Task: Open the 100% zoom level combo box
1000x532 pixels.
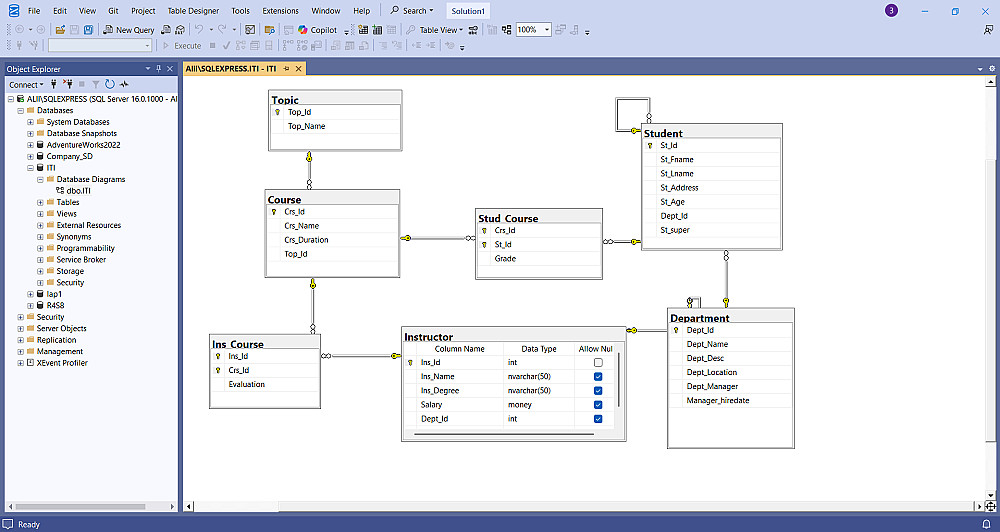Action: click(x=533, y=30)
